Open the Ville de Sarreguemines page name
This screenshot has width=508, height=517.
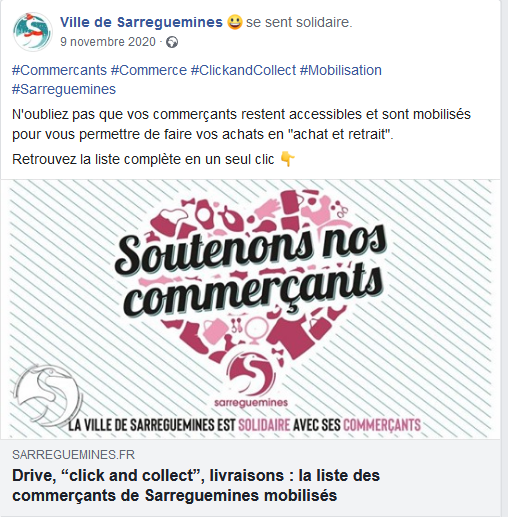point(141,22)
